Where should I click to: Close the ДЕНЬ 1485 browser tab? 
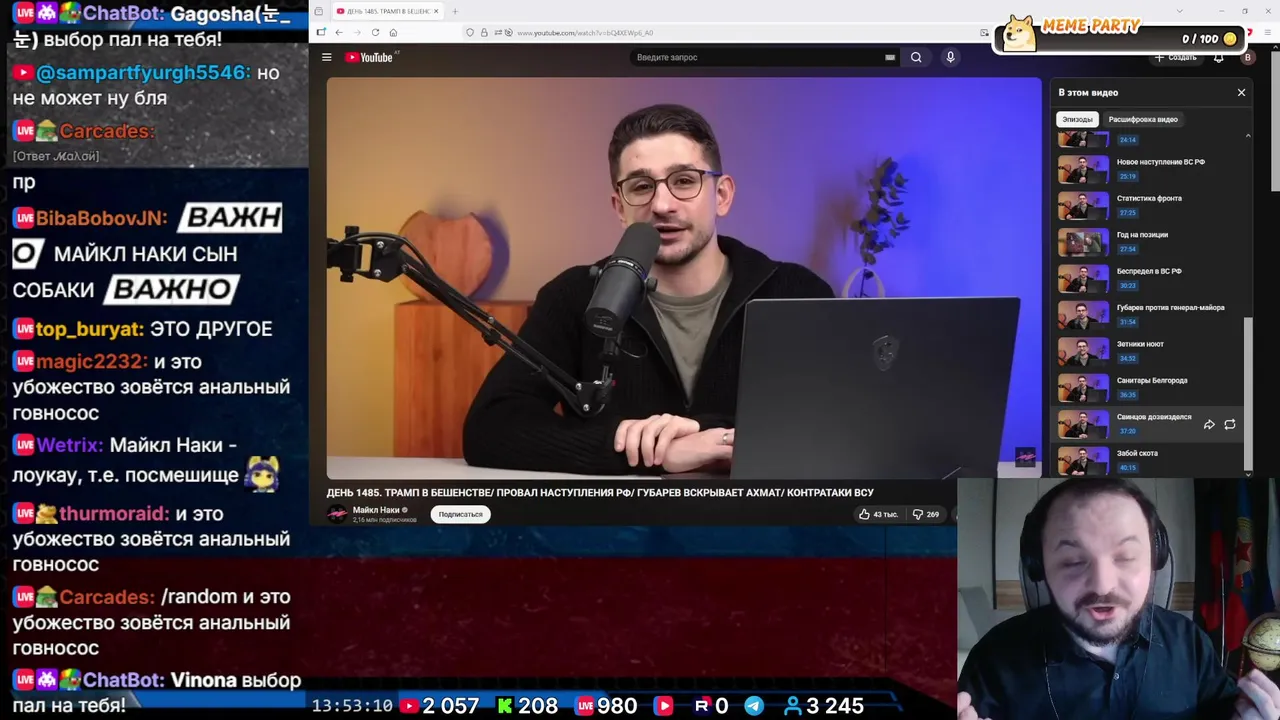(x=436, y=11)
